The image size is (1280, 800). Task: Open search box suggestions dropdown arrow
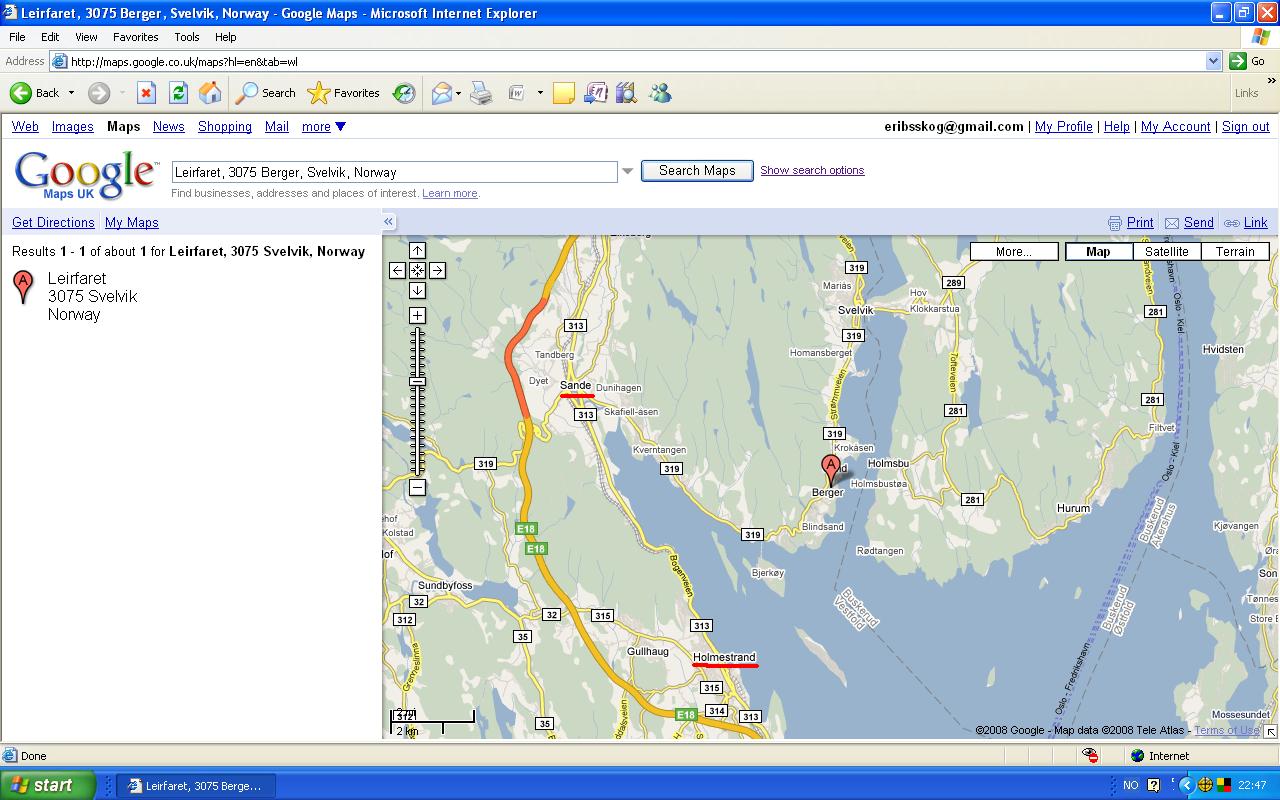628,171
